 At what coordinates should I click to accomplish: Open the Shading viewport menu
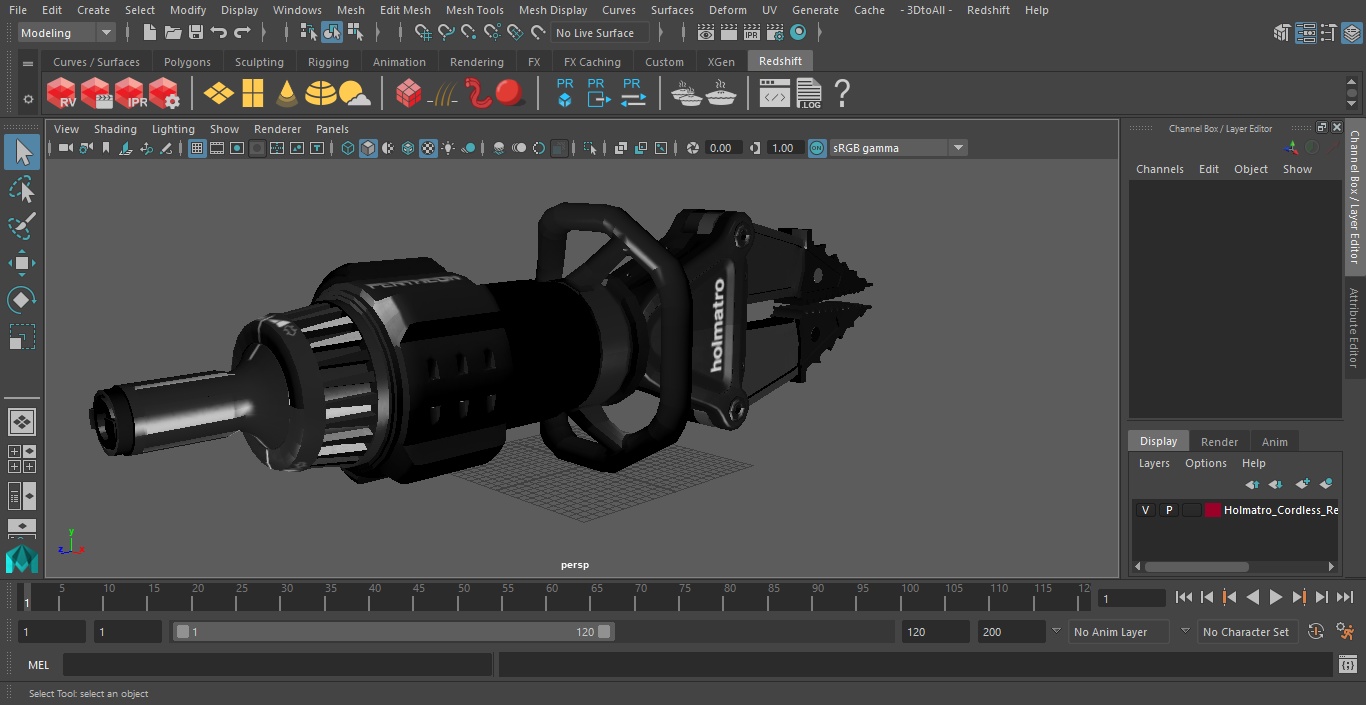(x=115, y=129)
